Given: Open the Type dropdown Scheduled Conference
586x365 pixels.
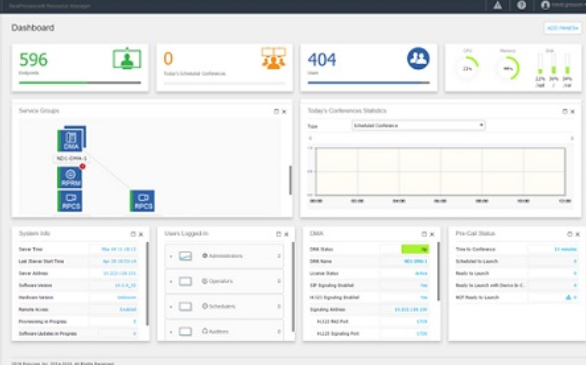Looking at the screenshot, I should 419,126.
